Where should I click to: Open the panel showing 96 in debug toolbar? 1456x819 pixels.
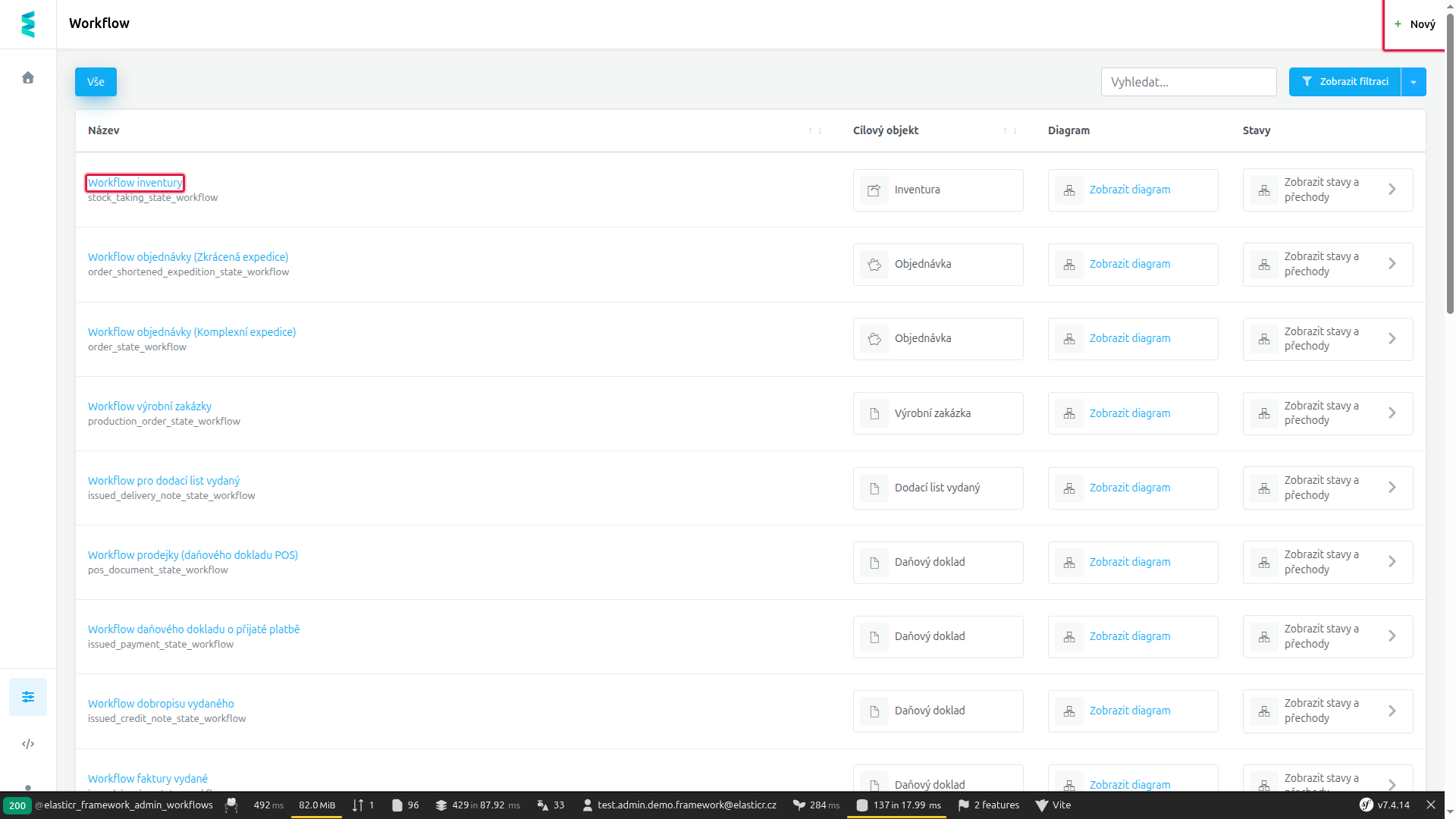click(x=405, y=805)
